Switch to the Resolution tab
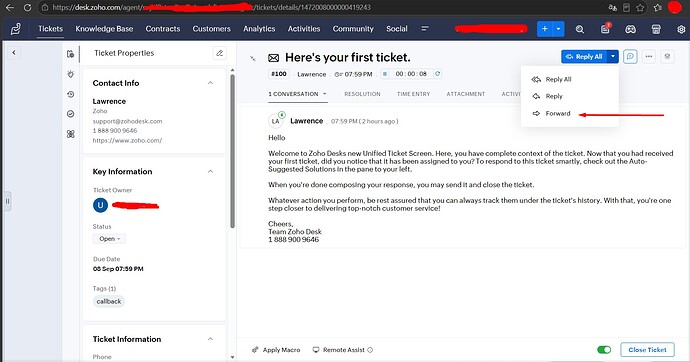Viewport: 690px width, 362px height. coord(362,94)
